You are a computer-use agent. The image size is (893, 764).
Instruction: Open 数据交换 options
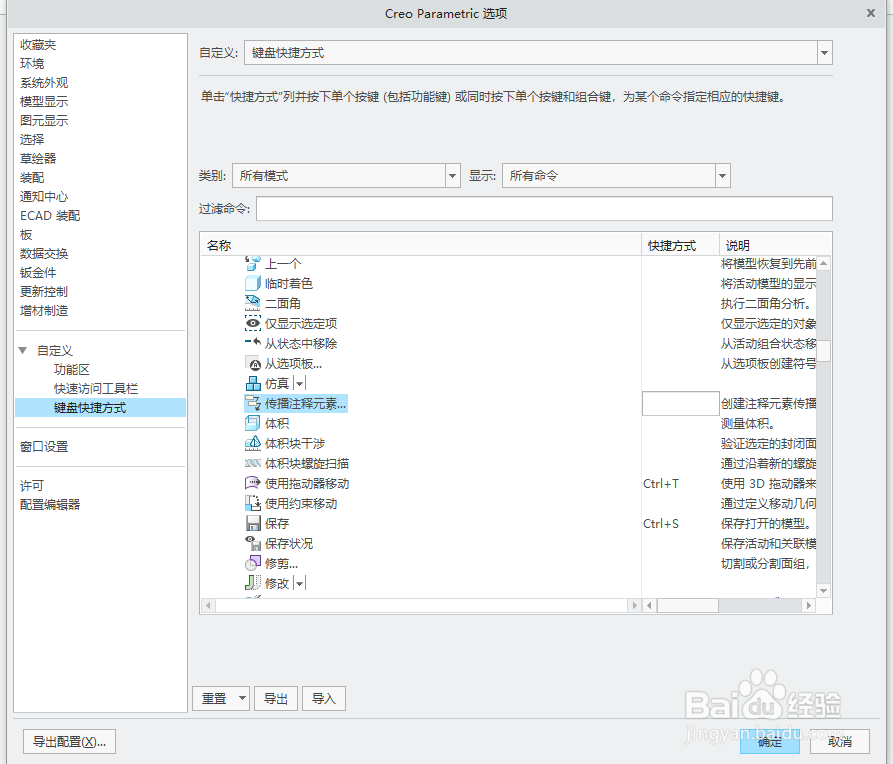pyautogui.click(x=44, y=254)
